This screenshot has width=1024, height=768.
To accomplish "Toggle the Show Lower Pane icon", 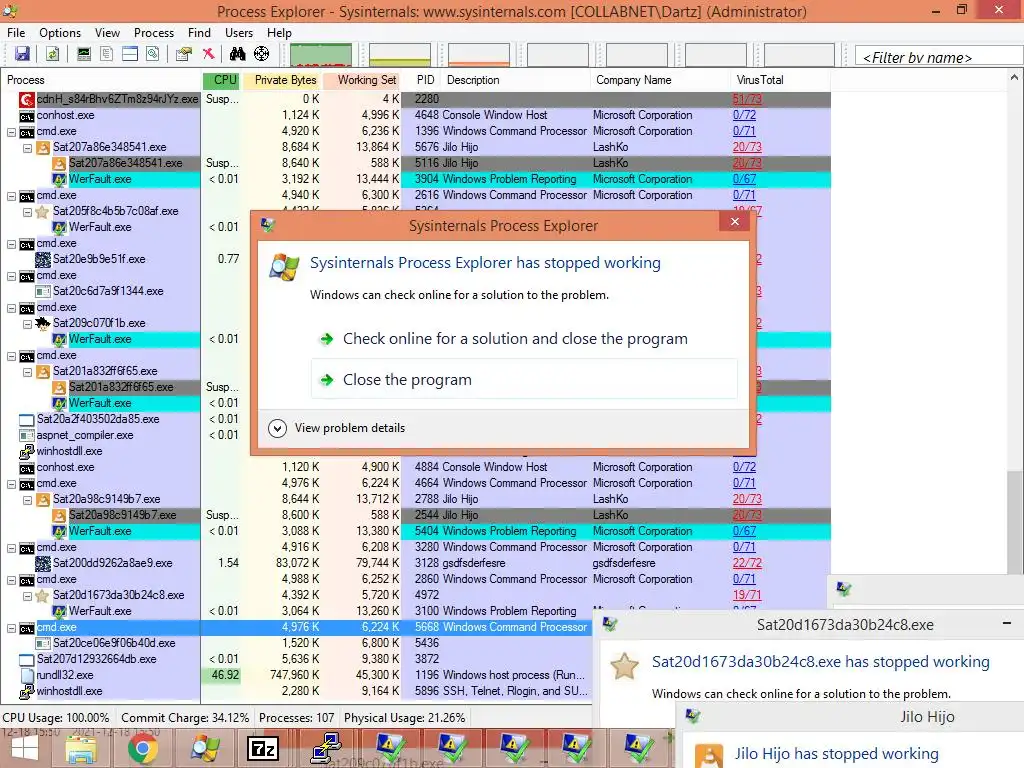I will [130, 54].
